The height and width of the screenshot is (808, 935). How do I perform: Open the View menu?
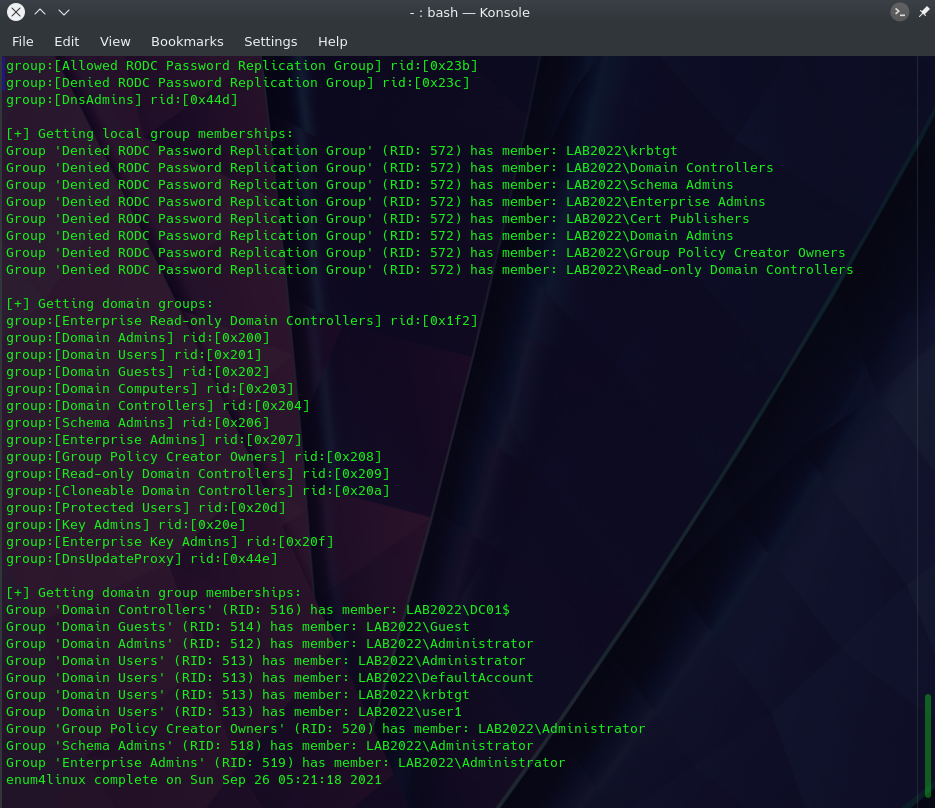(x=115, y=41)
